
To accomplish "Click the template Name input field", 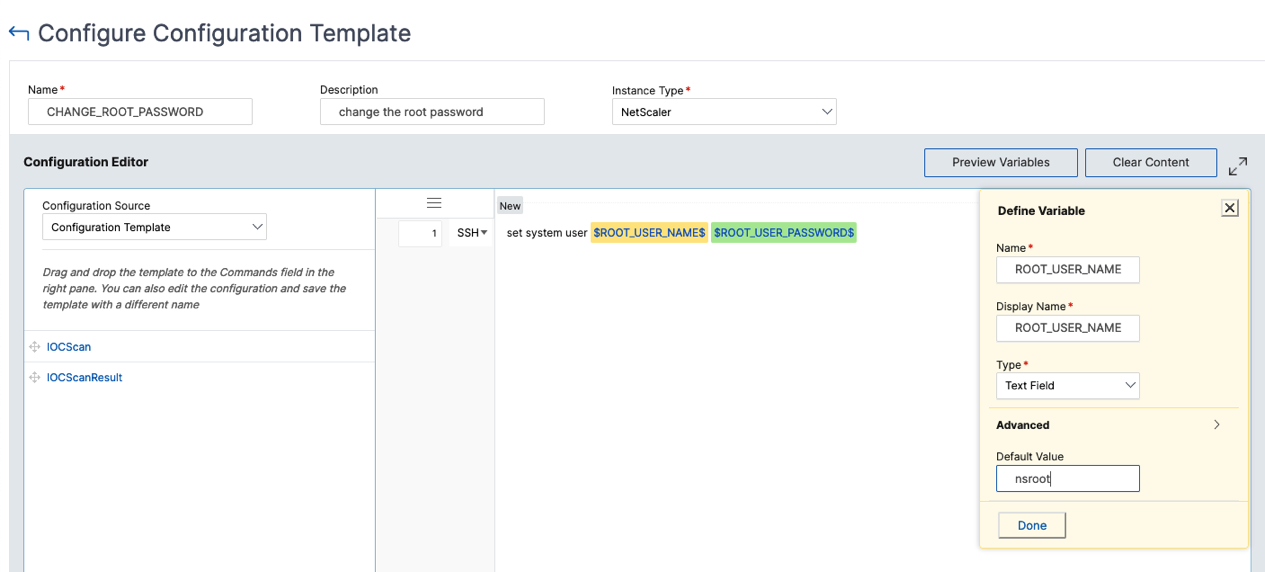I will 140,112.
